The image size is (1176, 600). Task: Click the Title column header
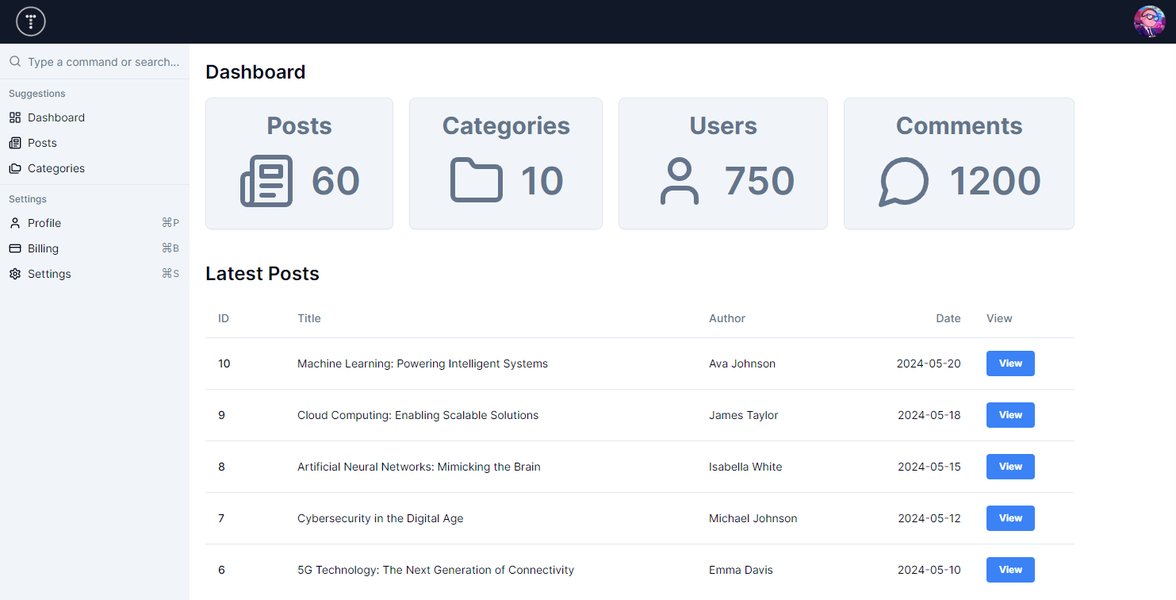(x=309, y=319)
